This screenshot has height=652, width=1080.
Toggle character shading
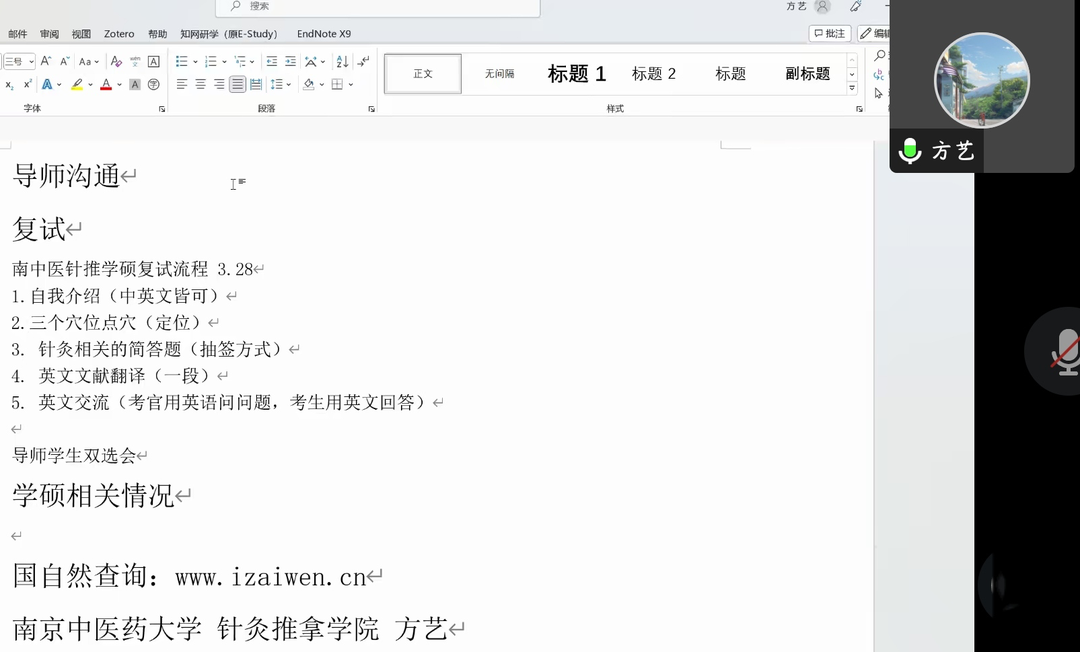(135, 84)
